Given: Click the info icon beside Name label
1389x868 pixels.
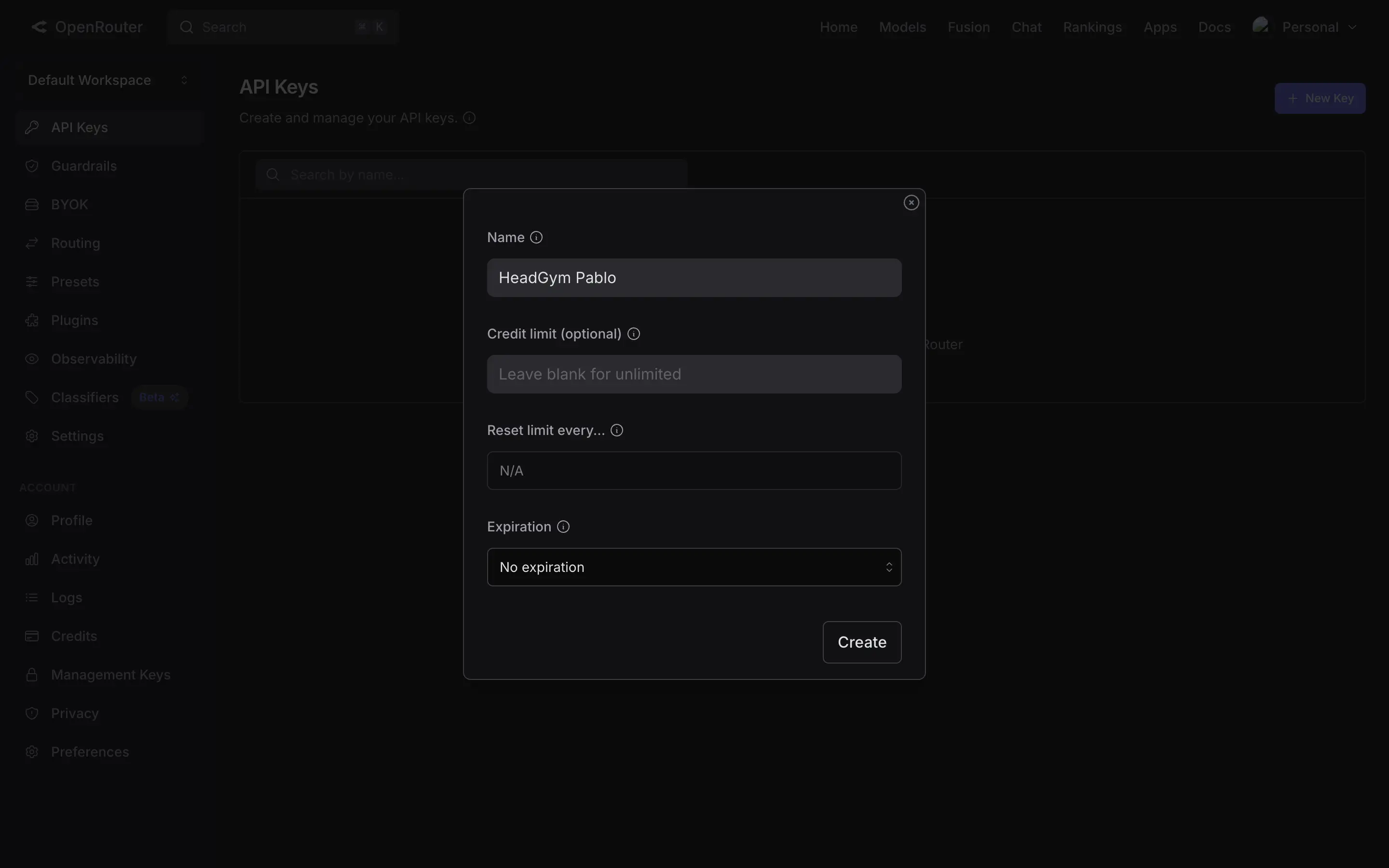Looking at the screenshot, I should pyautogui.click(x=536, y=238).
